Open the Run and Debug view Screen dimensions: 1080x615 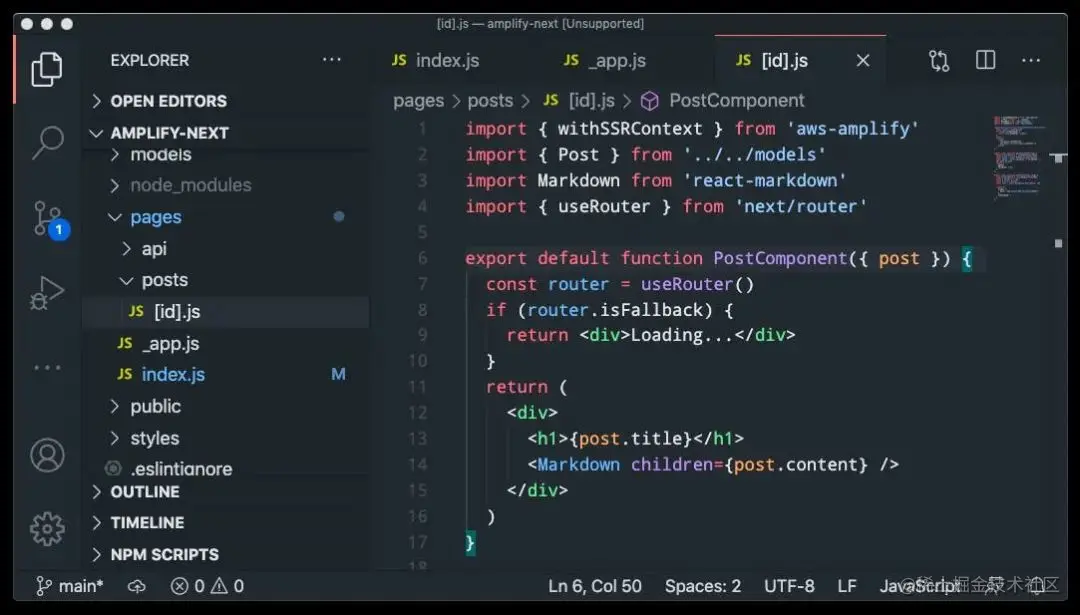coord(48,293)
